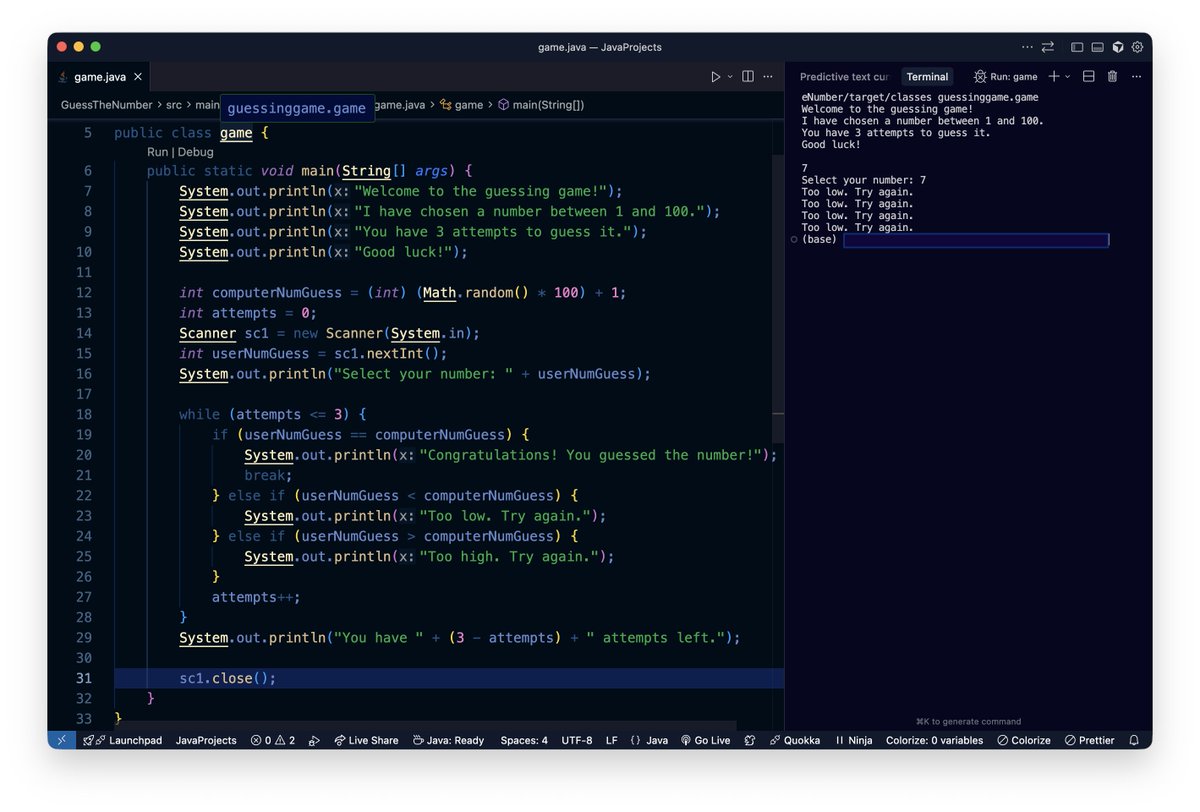Click the Run code lens above main
Viewport: 1200px width, 812px height.
[157, 152]
